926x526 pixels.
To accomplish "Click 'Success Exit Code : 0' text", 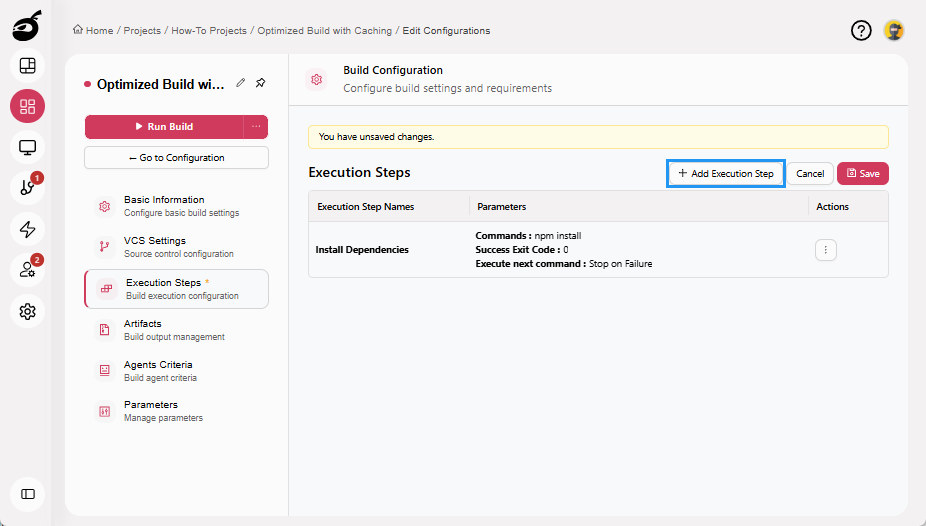I will (522, 250).
